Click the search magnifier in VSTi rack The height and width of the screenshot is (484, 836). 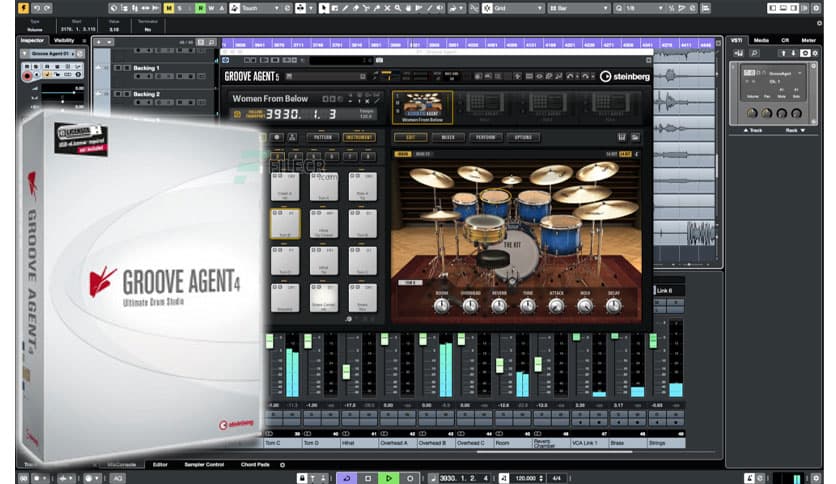click(754, 53)
